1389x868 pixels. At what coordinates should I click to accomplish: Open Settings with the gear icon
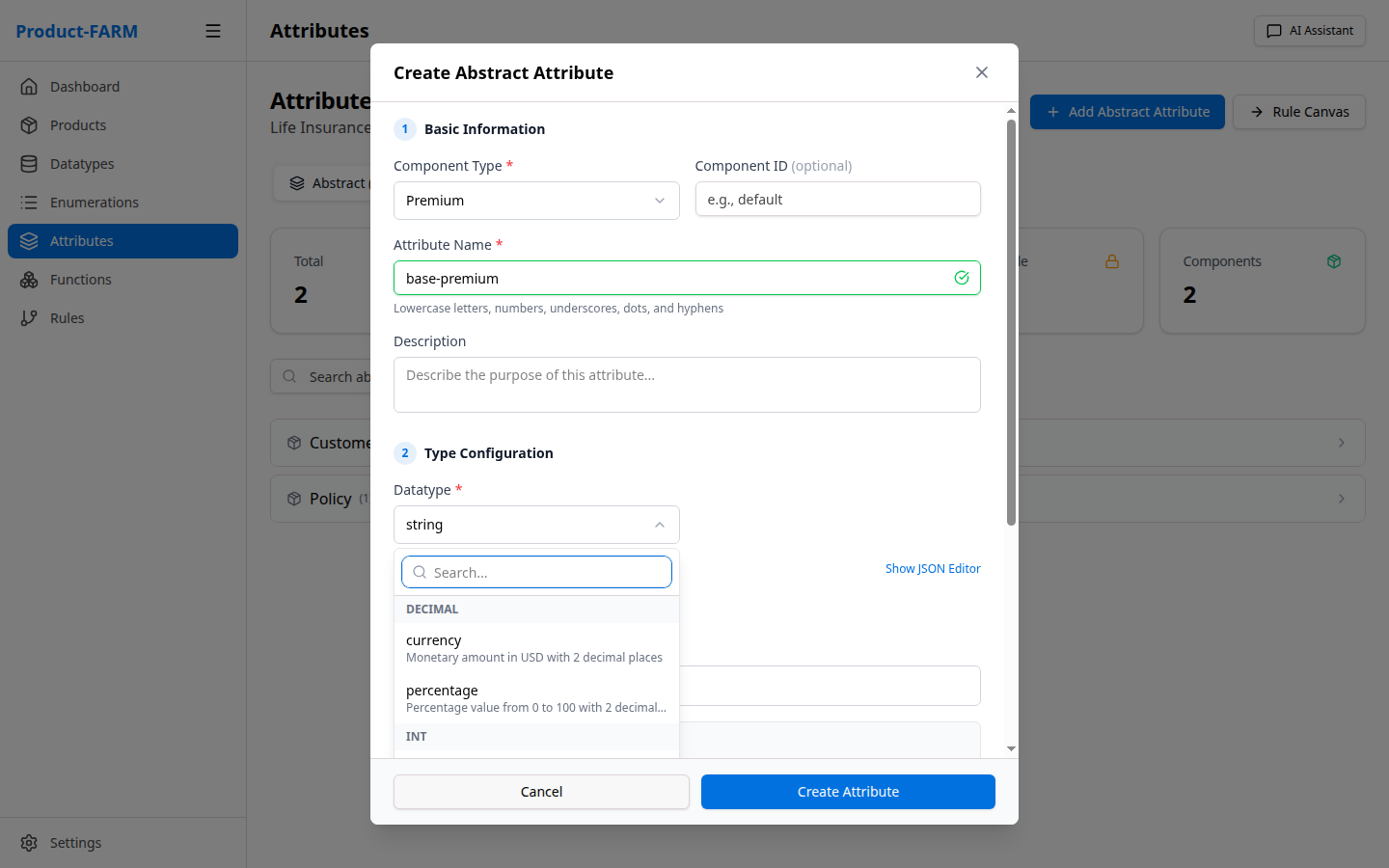29,842
